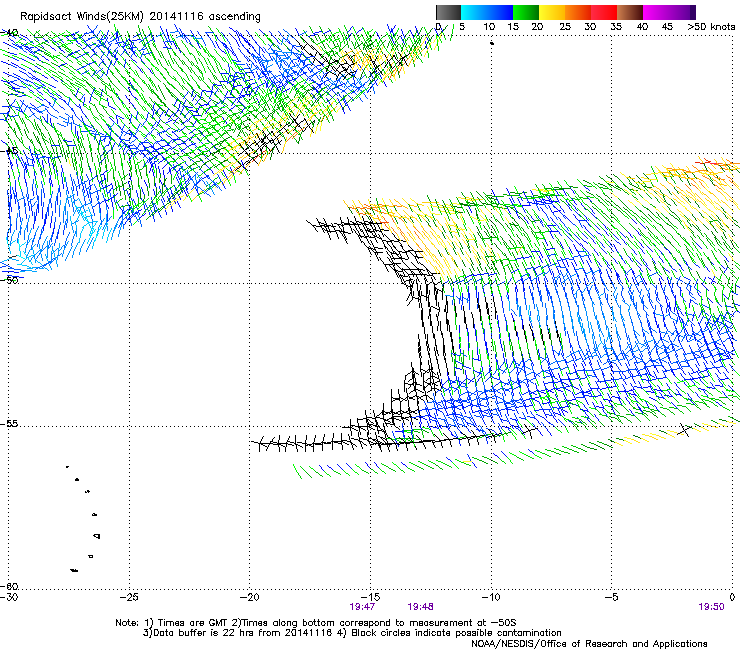This screenshot has width=740, height=650.
Task: Click longitude axis label -25
Action: pos(128,597)
